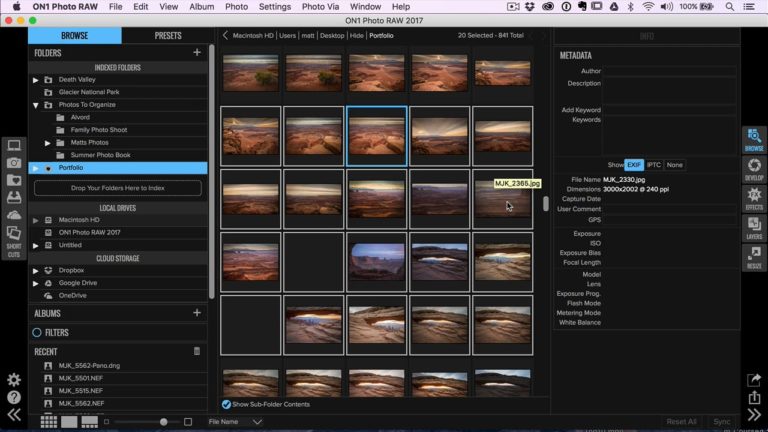The width and height of the screenshot is (768, 432).
Task: Click the large thumbnail size icon
Action: tap(188, 422)
